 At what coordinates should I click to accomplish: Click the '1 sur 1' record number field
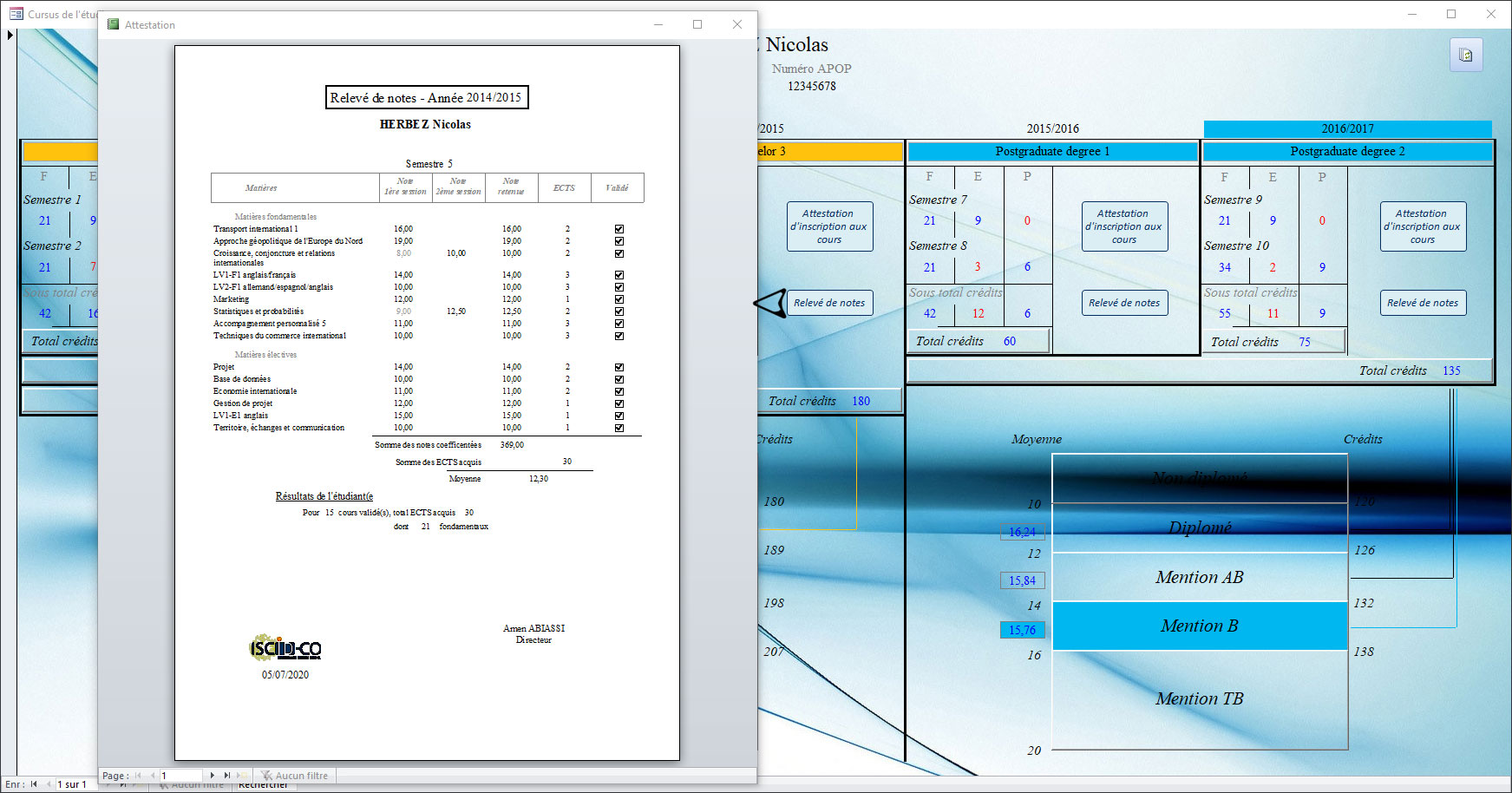coord(76,784)
